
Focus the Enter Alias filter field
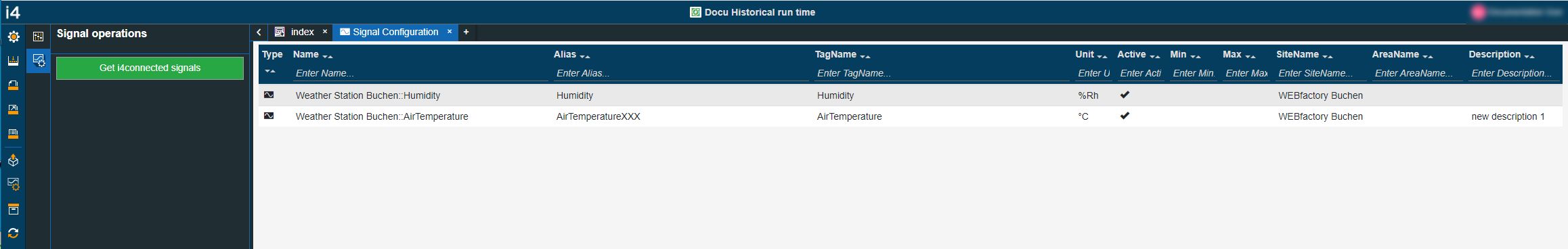[x=681, y=73]
